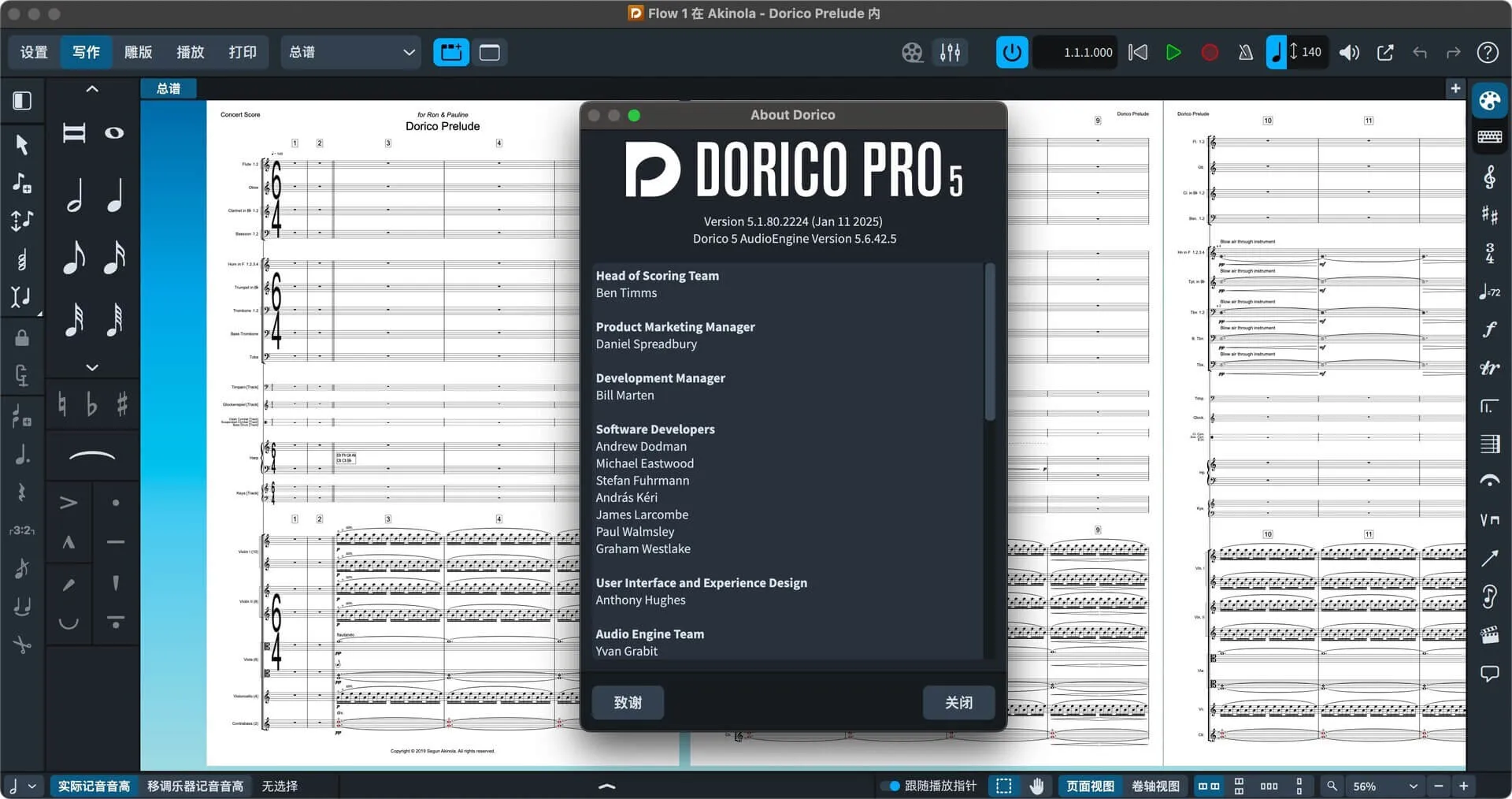Click the share export arrow icon

[1385, 53]
